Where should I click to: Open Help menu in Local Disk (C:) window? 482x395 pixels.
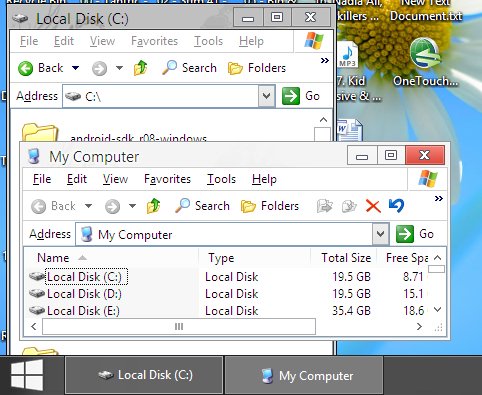(251, 41)
